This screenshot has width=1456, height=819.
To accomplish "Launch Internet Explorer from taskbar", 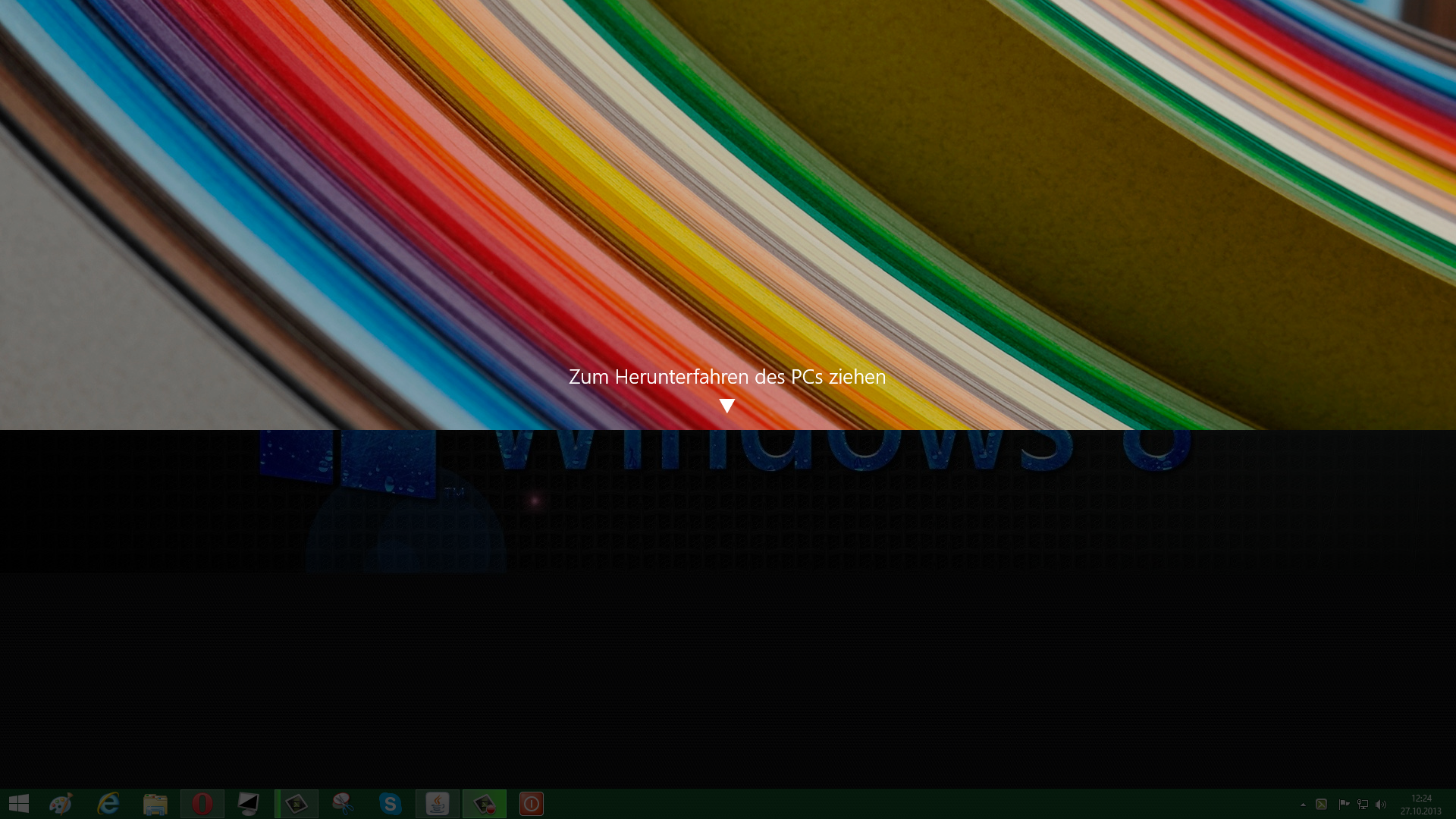I will [x=108, y=804].
